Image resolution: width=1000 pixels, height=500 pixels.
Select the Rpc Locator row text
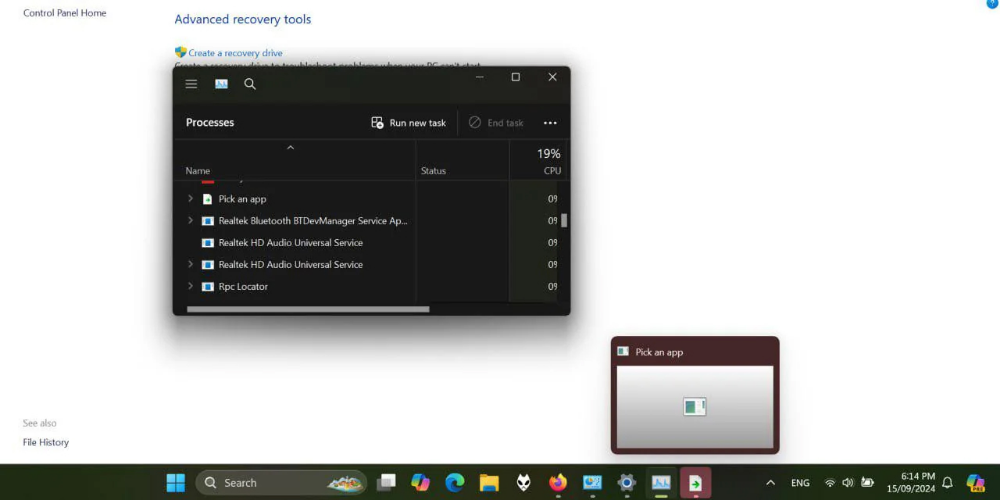tap(243, 286)
